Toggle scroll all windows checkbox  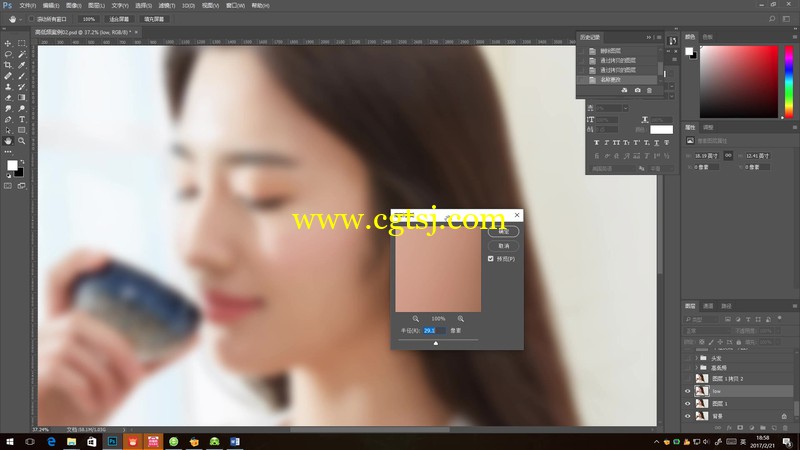pyautogui.click(x=32, y=19)
